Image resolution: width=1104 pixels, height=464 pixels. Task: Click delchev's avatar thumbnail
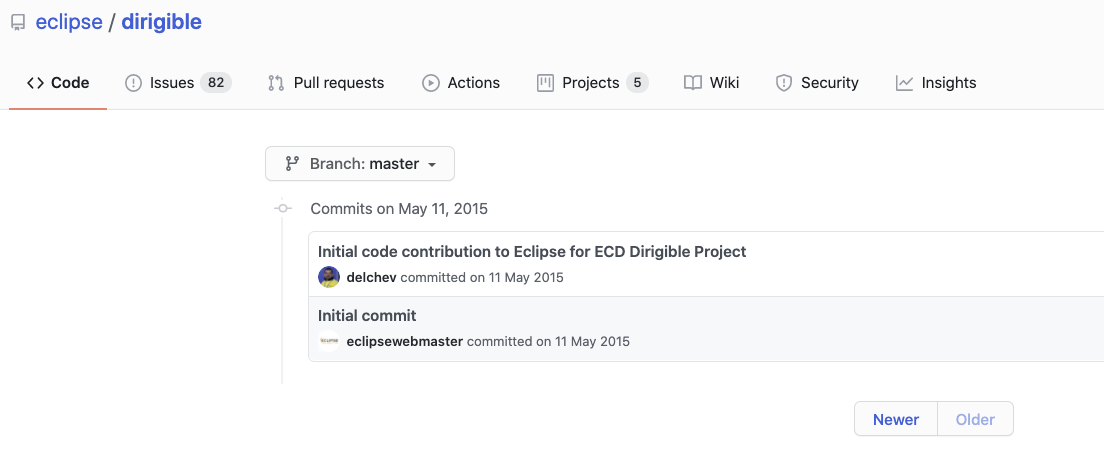click(x=329, y=277)
